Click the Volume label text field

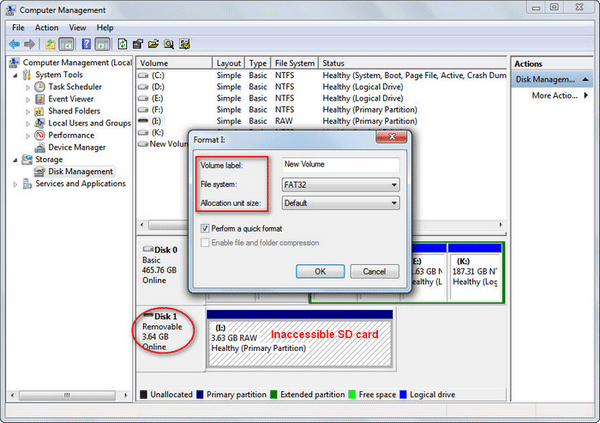341,165
